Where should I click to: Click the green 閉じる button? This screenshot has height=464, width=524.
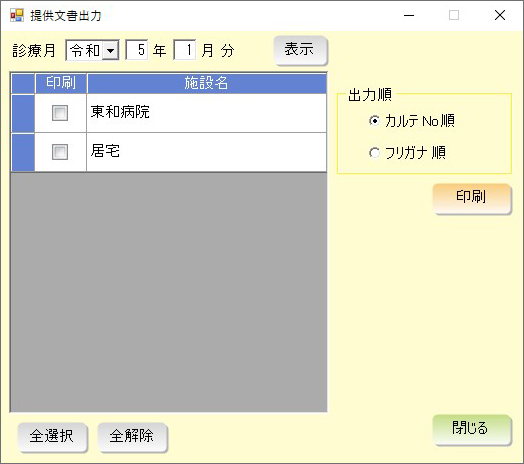tap(472, 430)
